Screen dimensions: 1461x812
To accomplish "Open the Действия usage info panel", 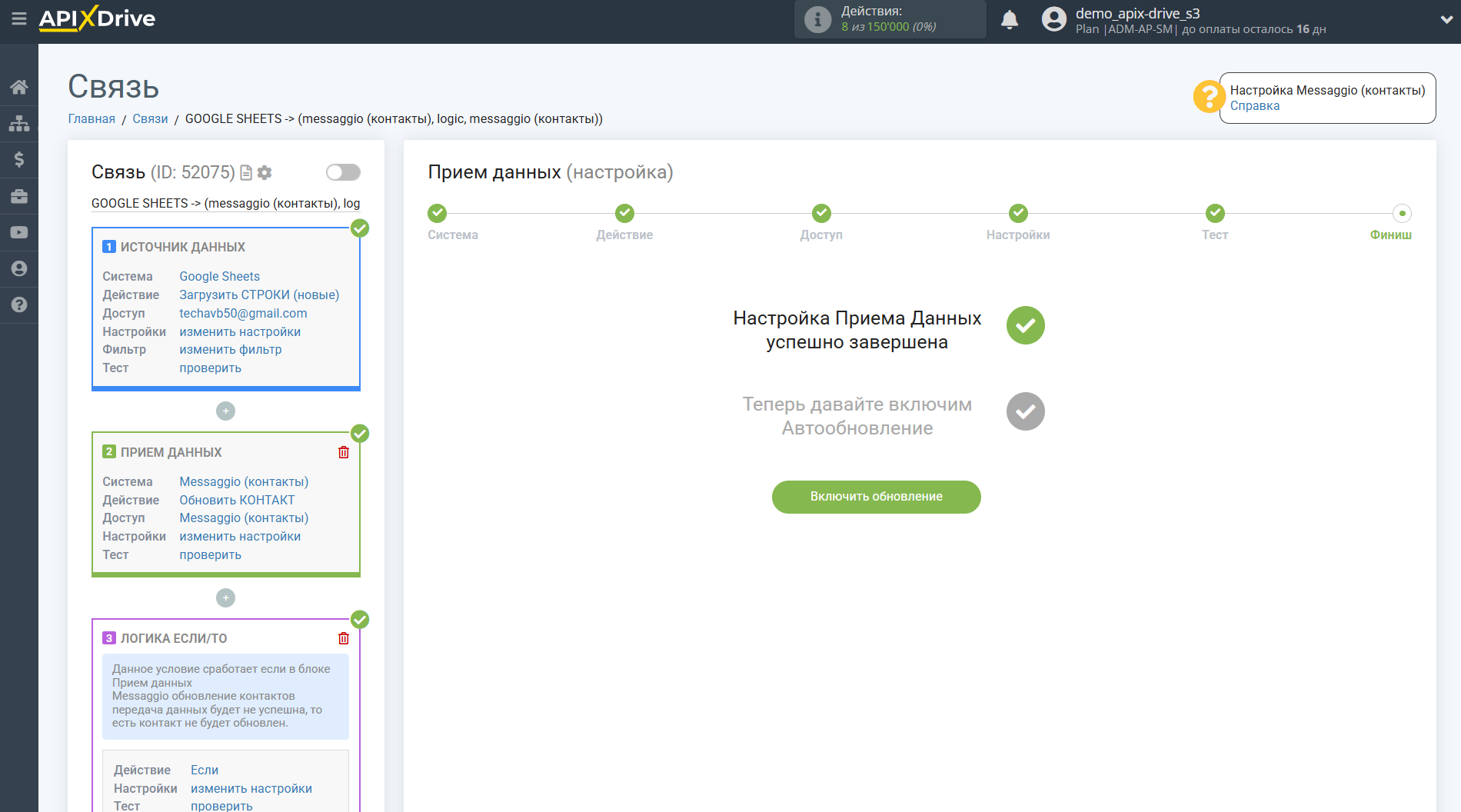I will (890, 19).
